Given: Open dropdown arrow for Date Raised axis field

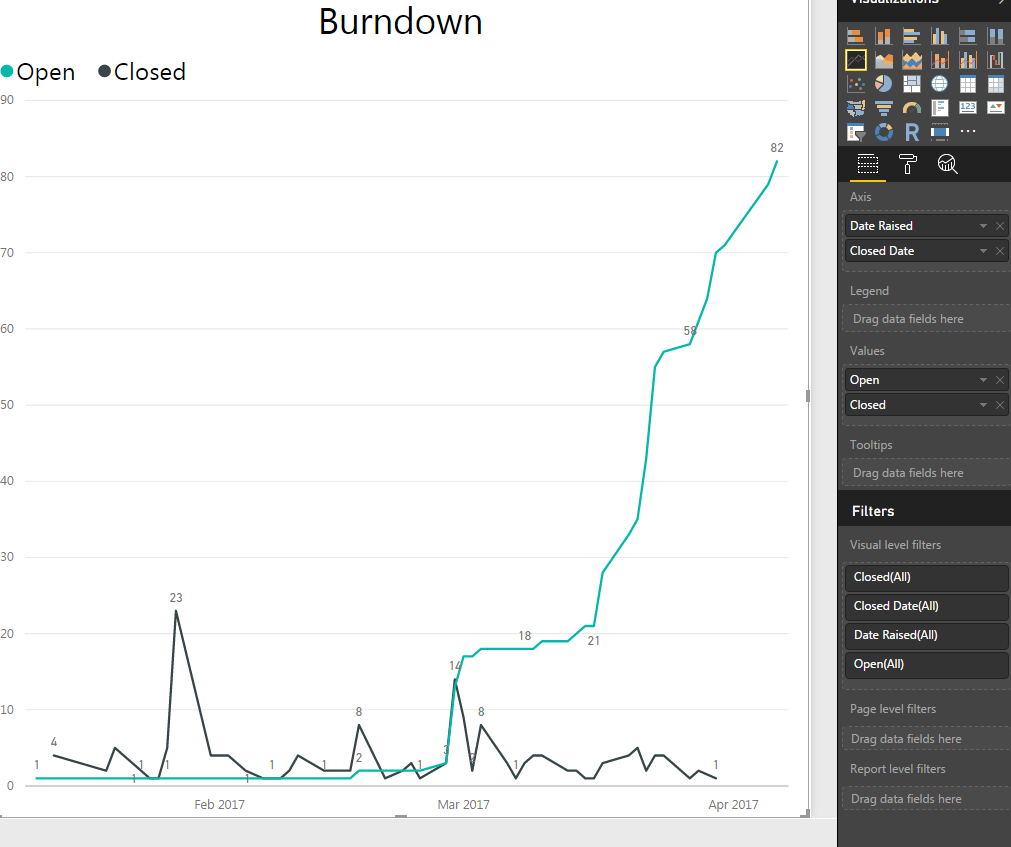Looking at the screenshot, I should click(983, 226).
